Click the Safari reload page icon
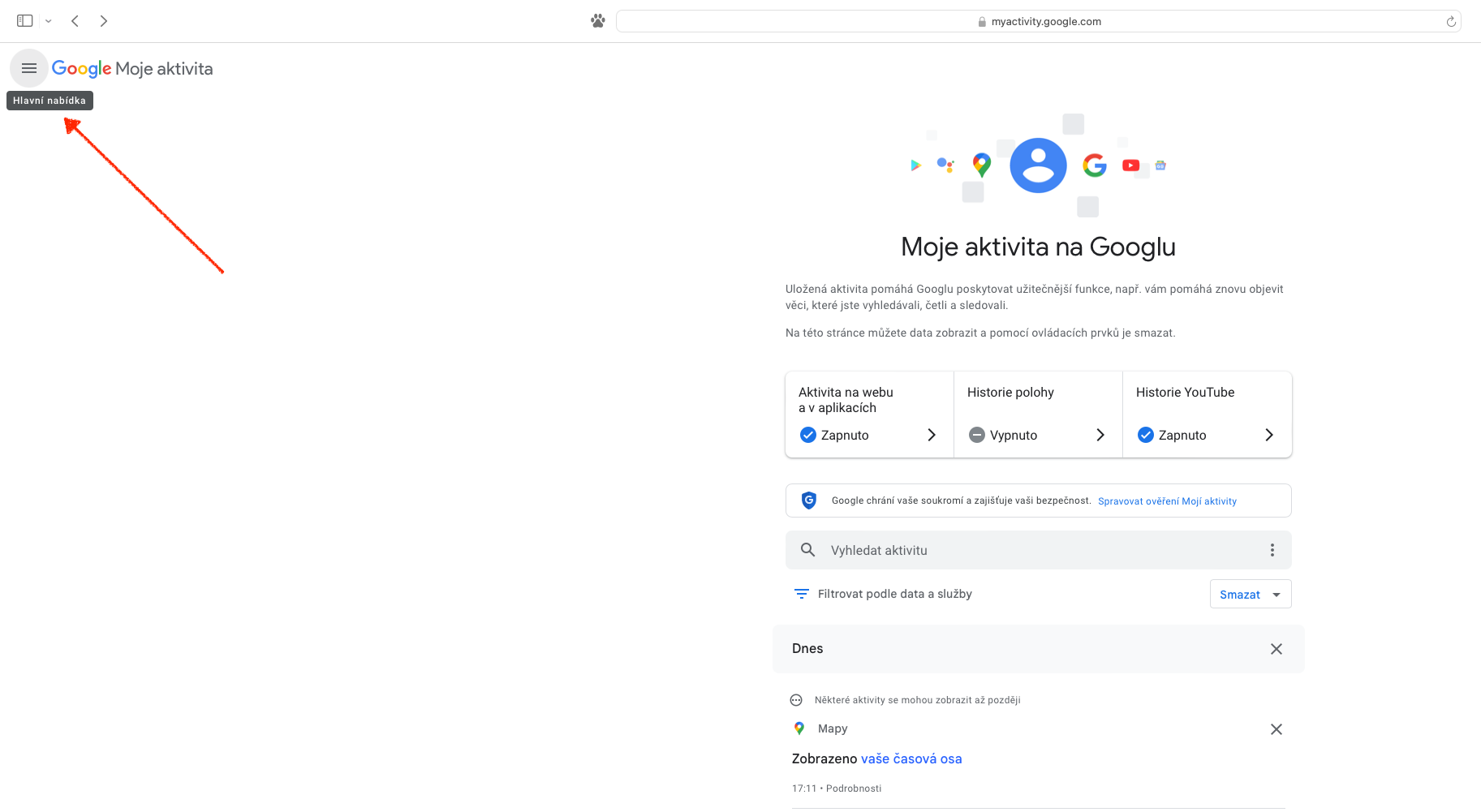1481x812 pixels. point(1450,22)
